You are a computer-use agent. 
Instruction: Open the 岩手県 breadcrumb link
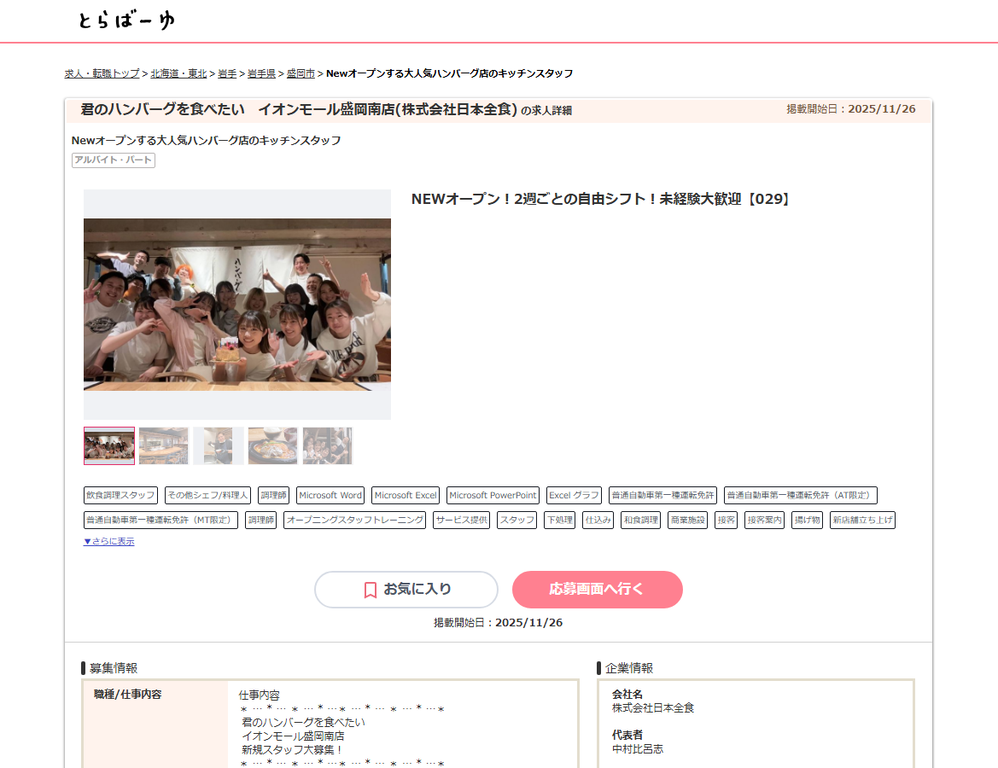pyautogui.click(x=262, y=74)
